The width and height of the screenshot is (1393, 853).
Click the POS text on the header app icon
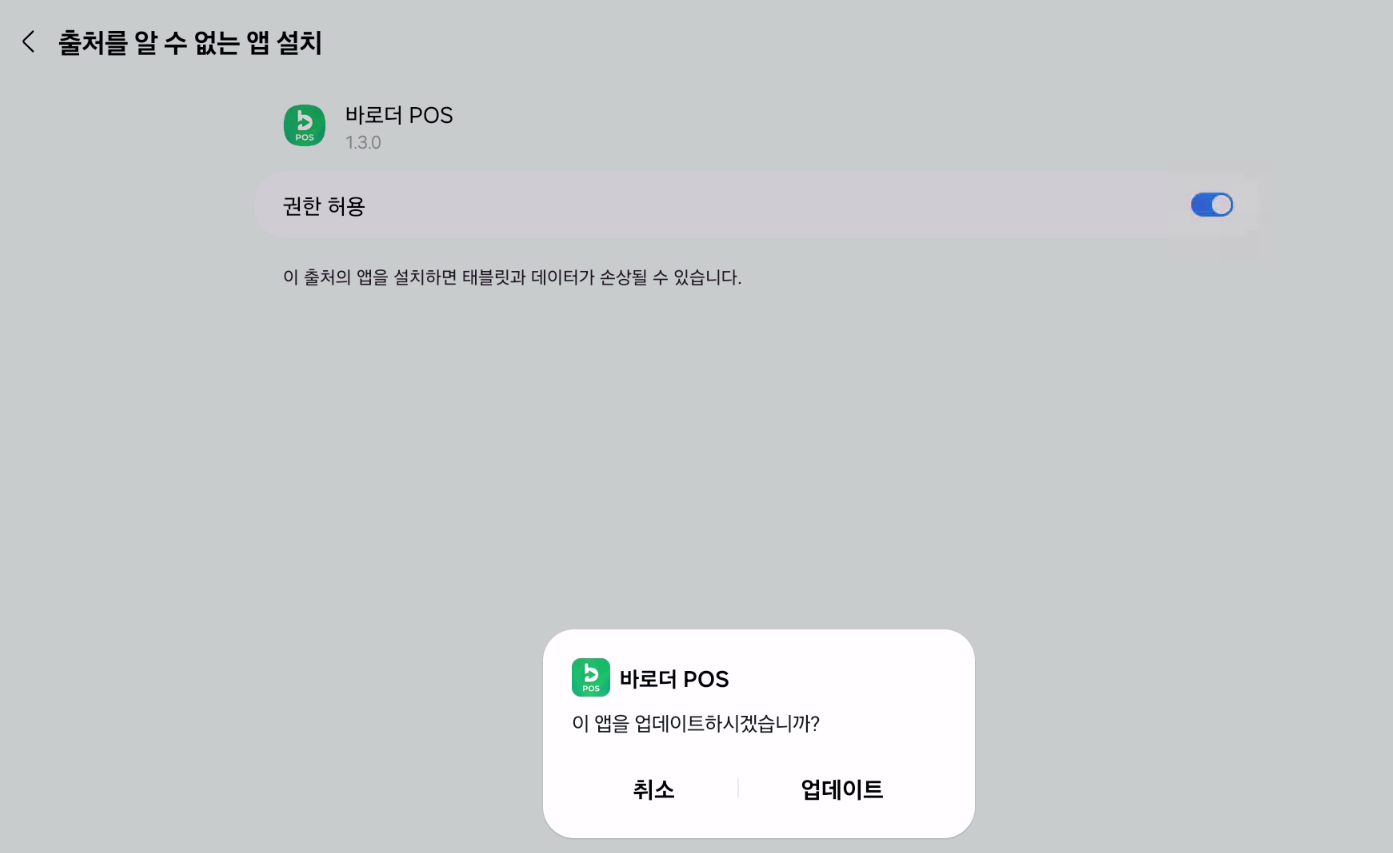[304, 138]
